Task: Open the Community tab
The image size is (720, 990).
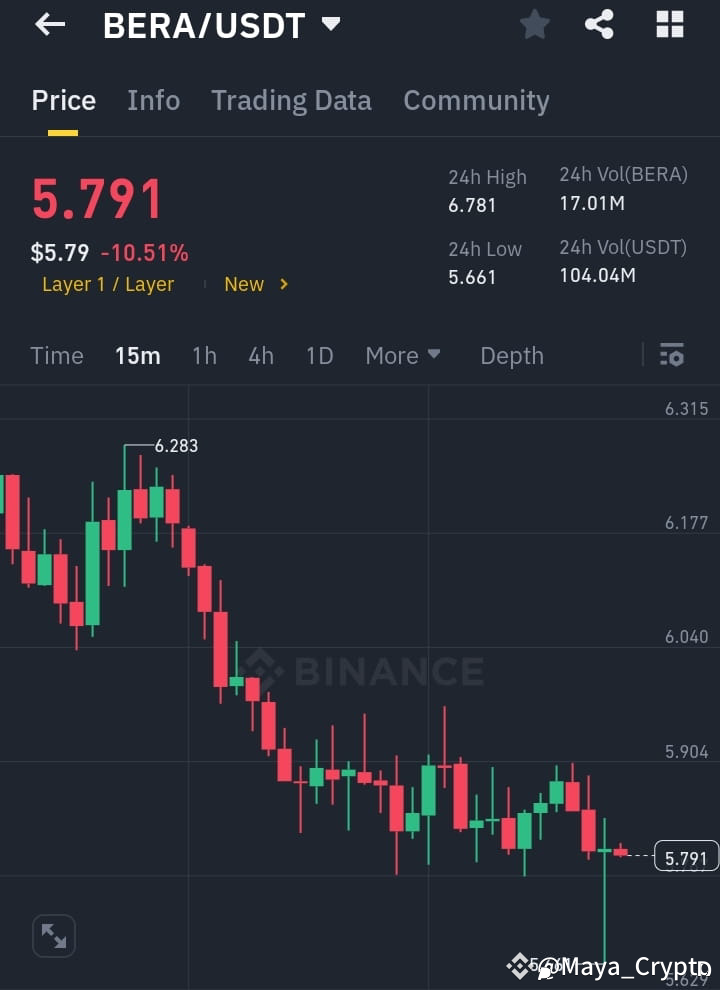Action: pos(476,100)
